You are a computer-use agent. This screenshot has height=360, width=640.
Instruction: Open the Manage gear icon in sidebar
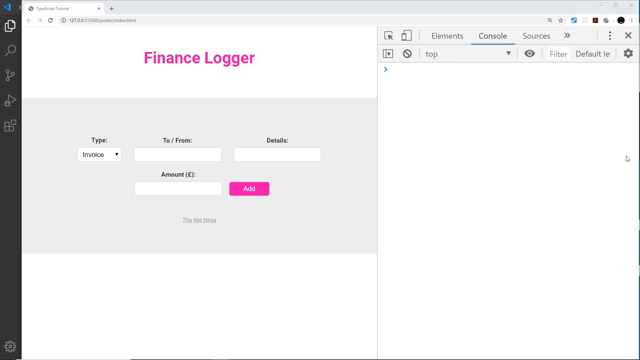(x=10, y=347)
